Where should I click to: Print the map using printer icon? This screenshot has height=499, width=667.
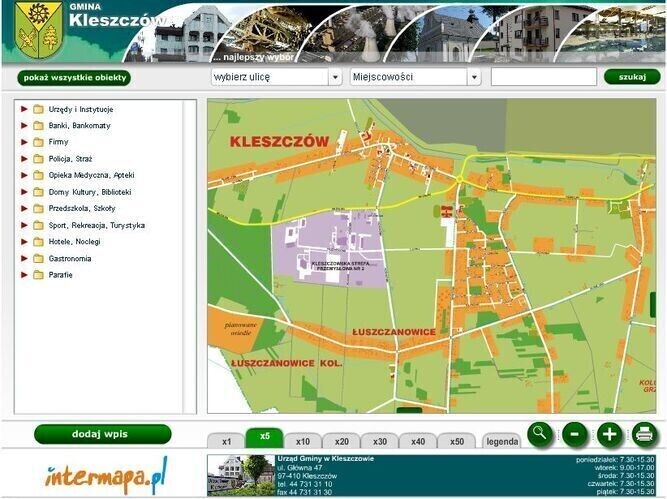pyautogui.click(x=644, y=434)
